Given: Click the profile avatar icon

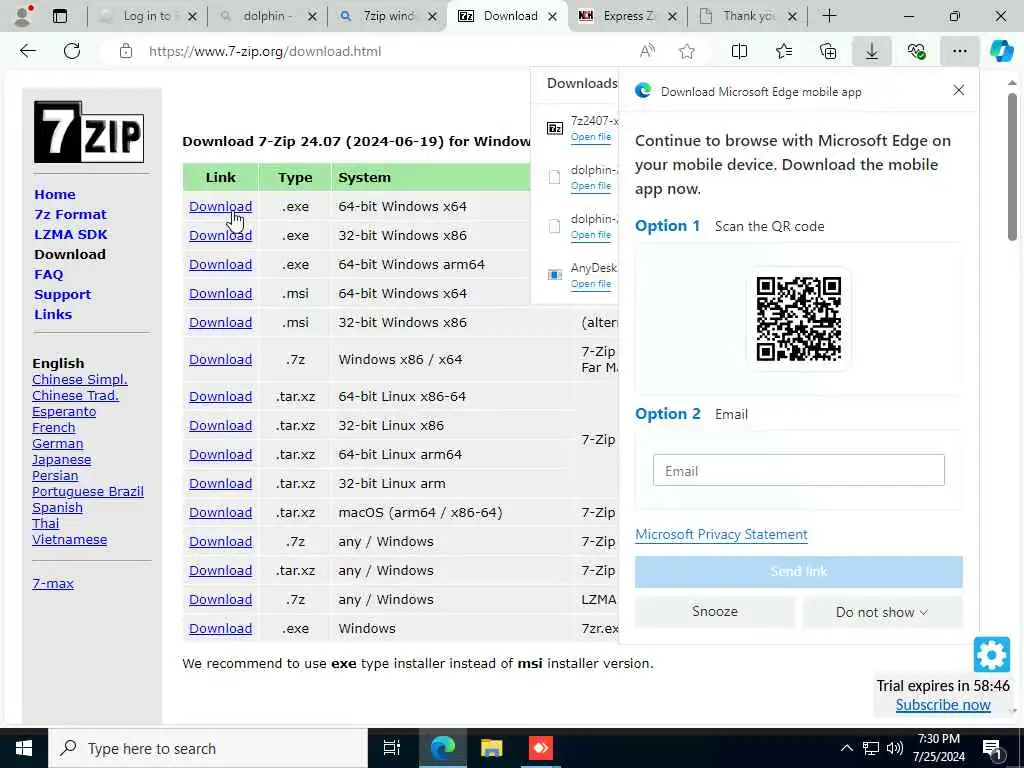Looking at the screenshot, I should [x=23, y=16].
